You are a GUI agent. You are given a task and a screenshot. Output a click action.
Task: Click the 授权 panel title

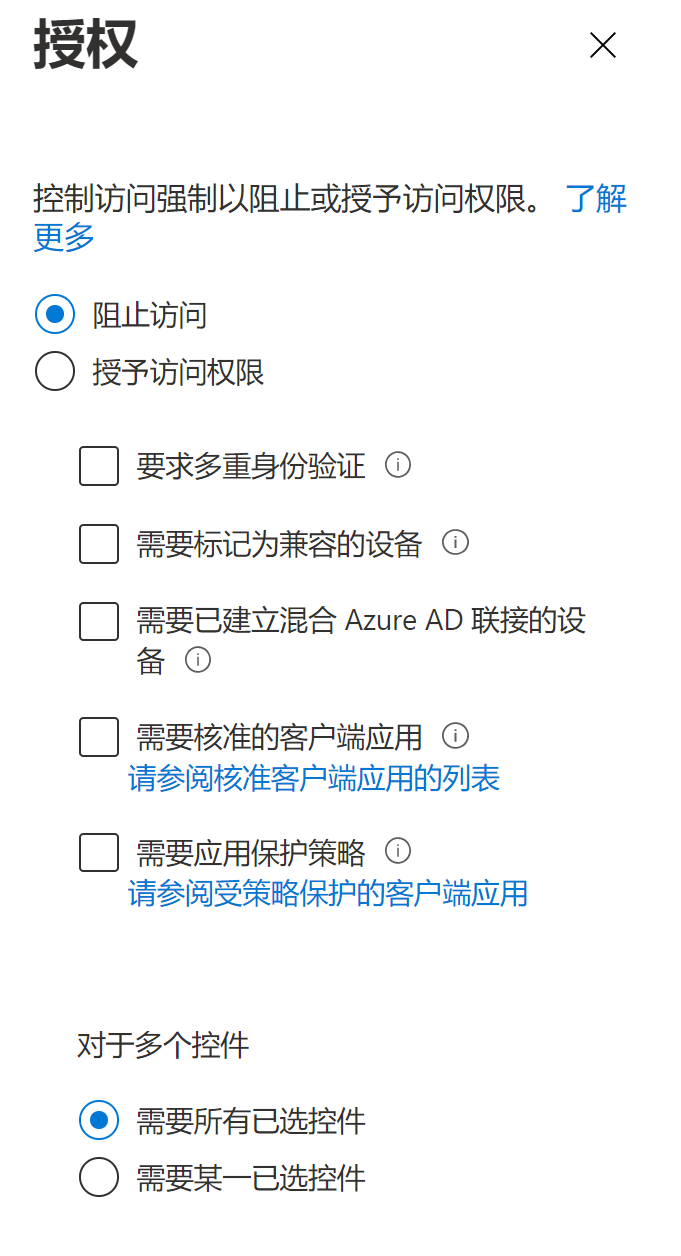tap(85, 46)
